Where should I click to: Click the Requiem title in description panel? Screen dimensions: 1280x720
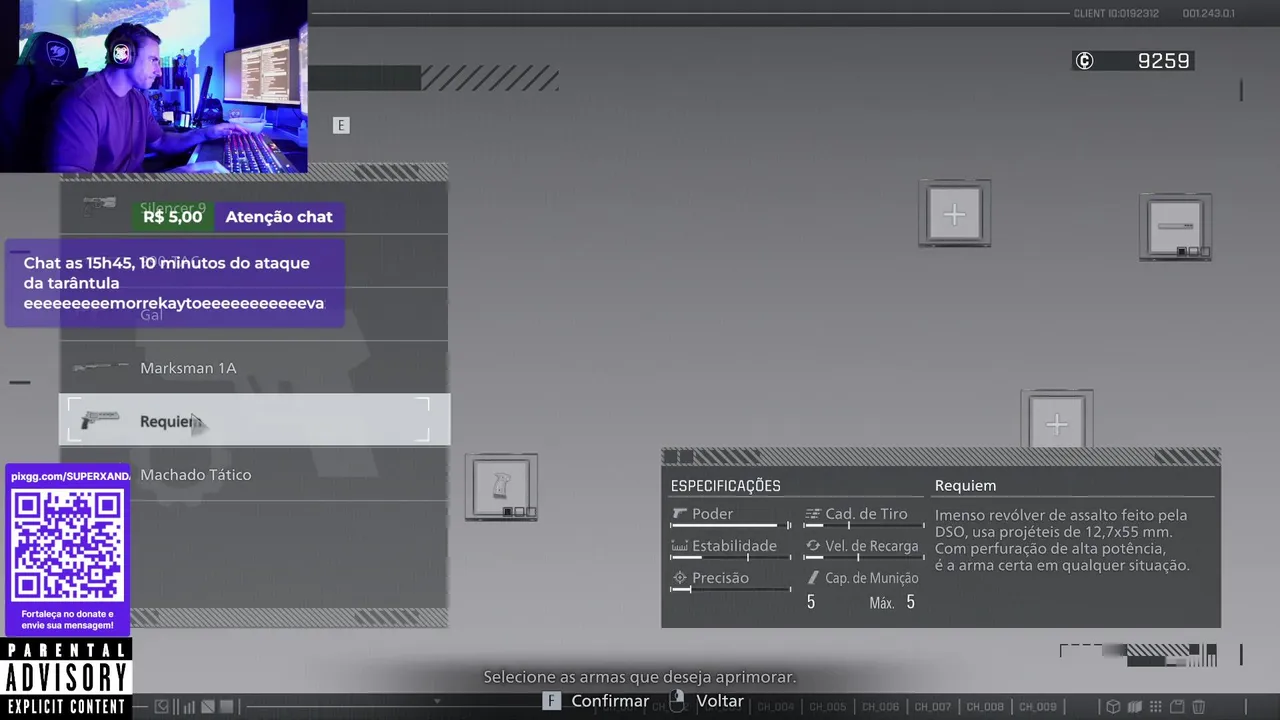[965, 486]
